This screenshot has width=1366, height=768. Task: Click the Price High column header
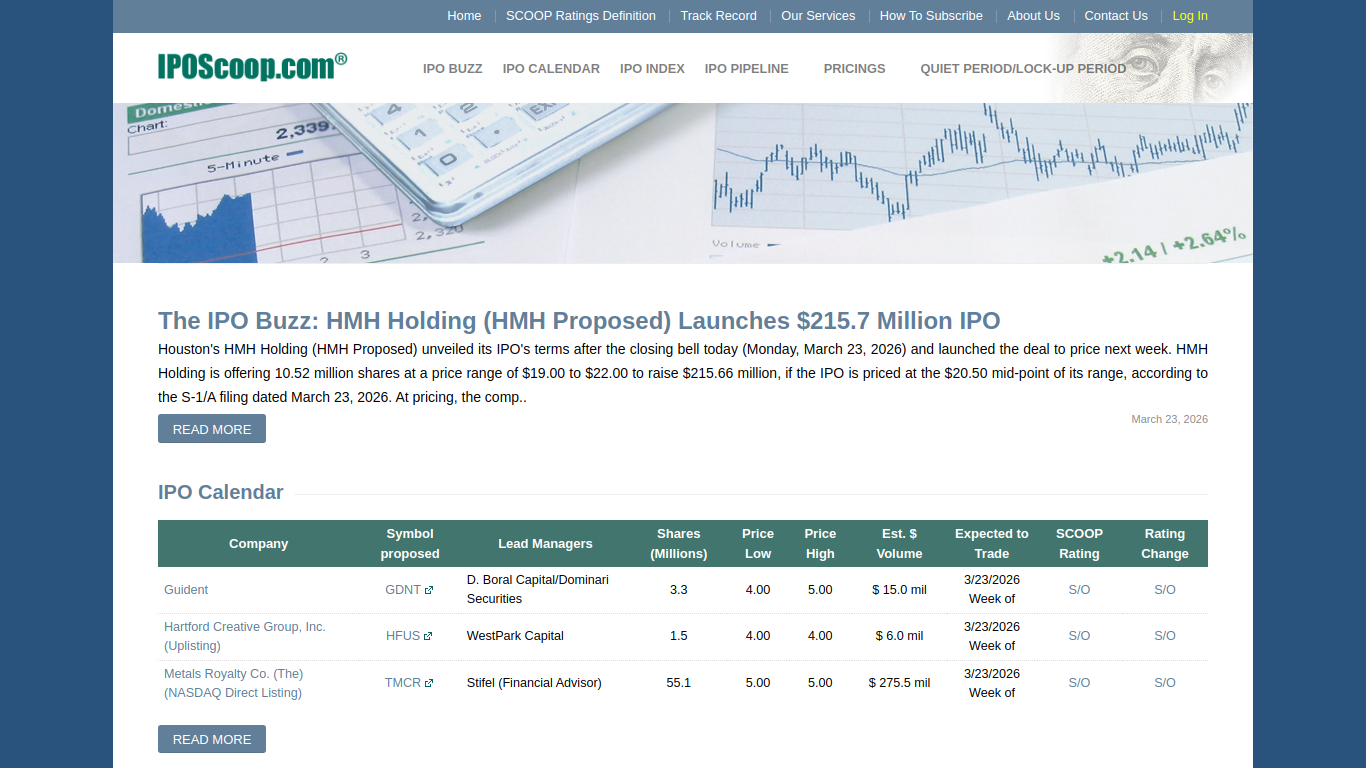820,544
